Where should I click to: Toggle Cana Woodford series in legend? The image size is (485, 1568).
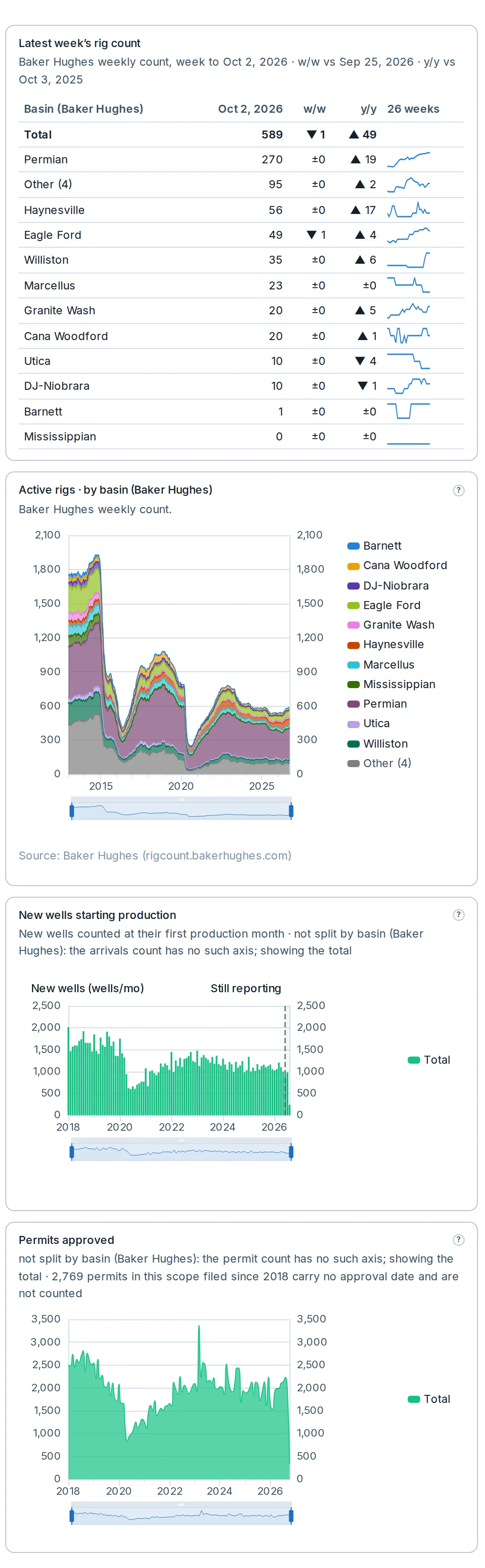pyautogui.click(x=397, y=566)
